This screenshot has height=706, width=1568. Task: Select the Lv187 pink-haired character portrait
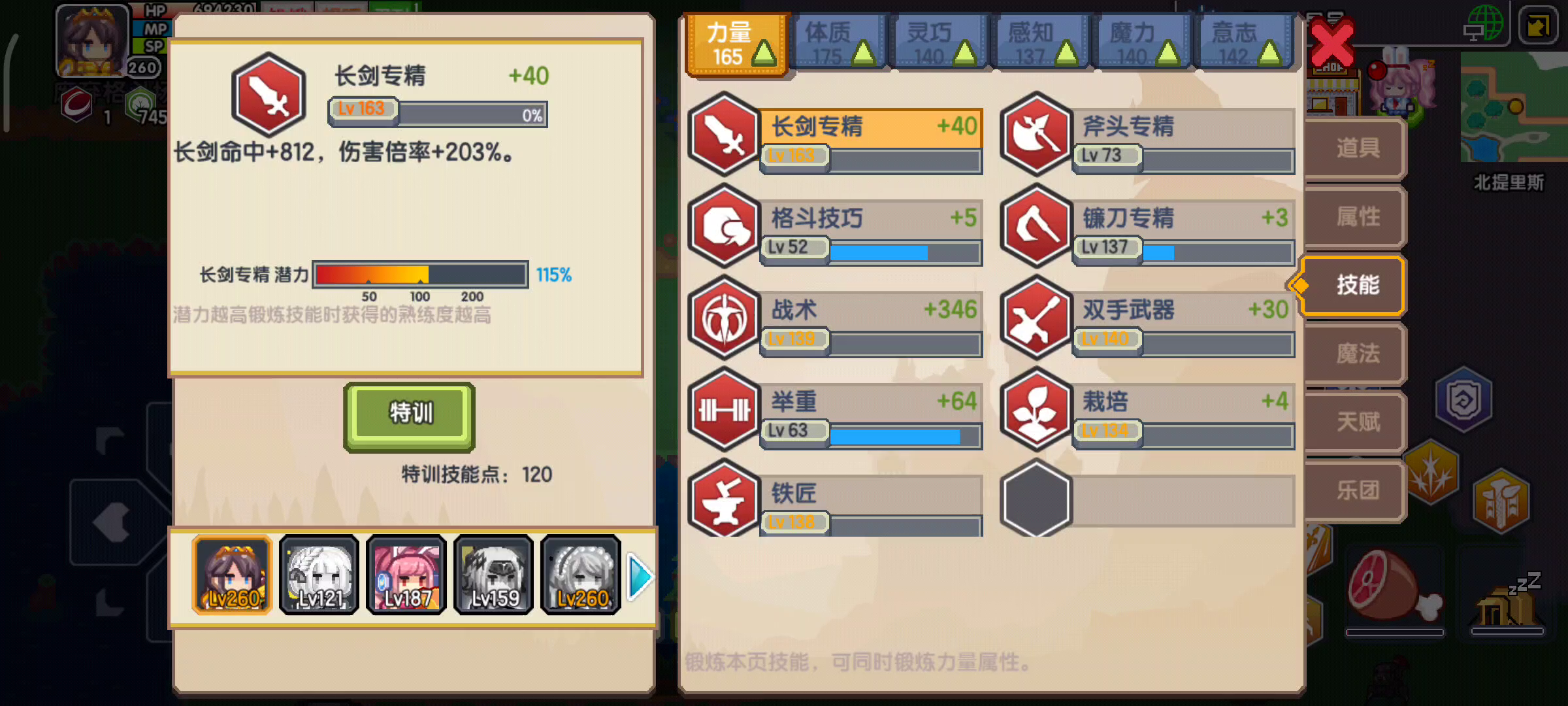[406, 575]
